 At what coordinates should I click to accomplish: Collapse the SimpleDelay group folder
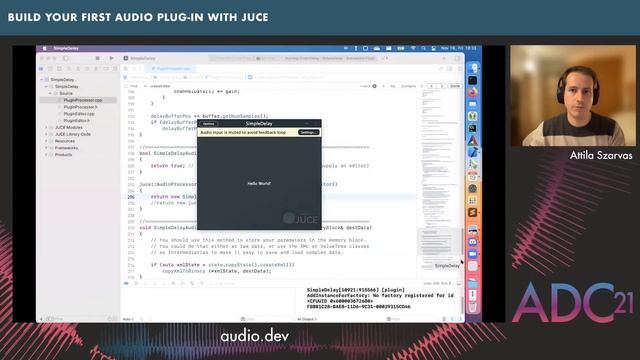click(46, 87)
